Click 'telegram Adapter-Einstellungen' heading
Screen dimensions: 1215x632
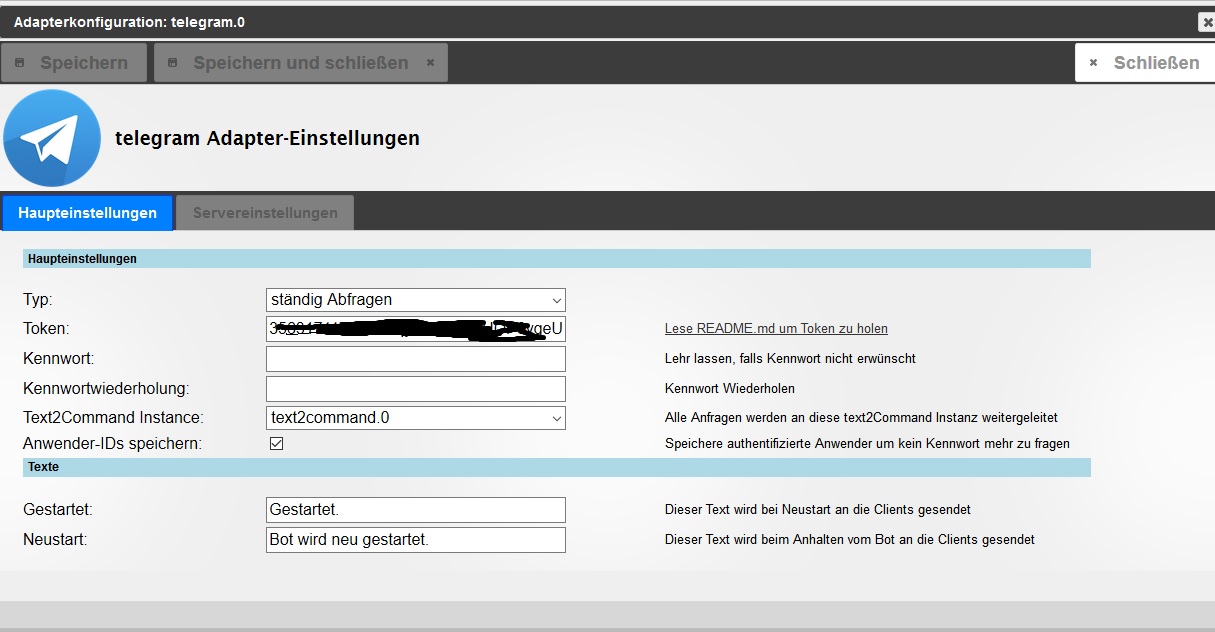(x=267, y=138)
